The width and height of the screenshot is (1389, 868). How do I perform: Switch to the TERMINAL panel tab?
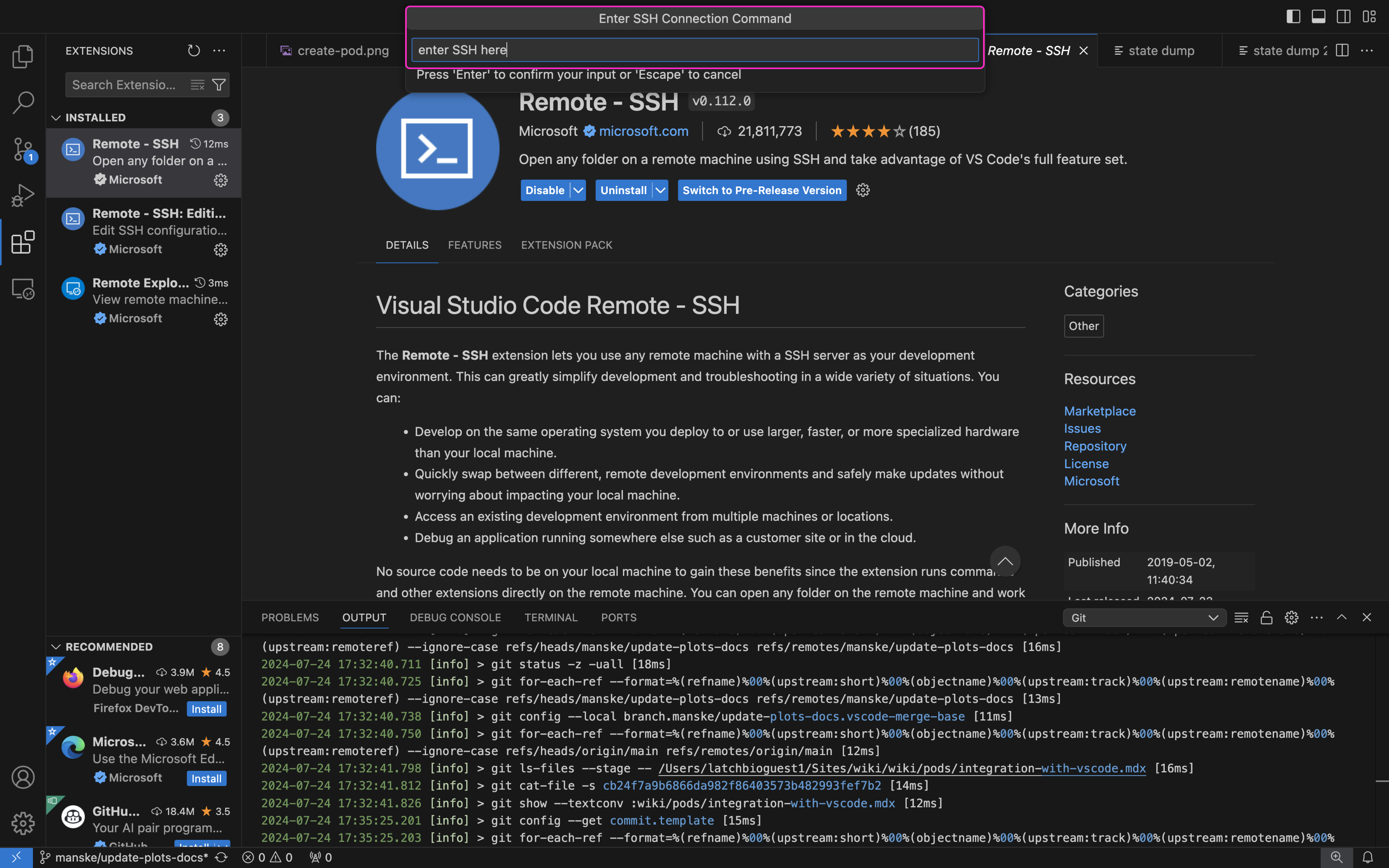(x=550, y=618)
